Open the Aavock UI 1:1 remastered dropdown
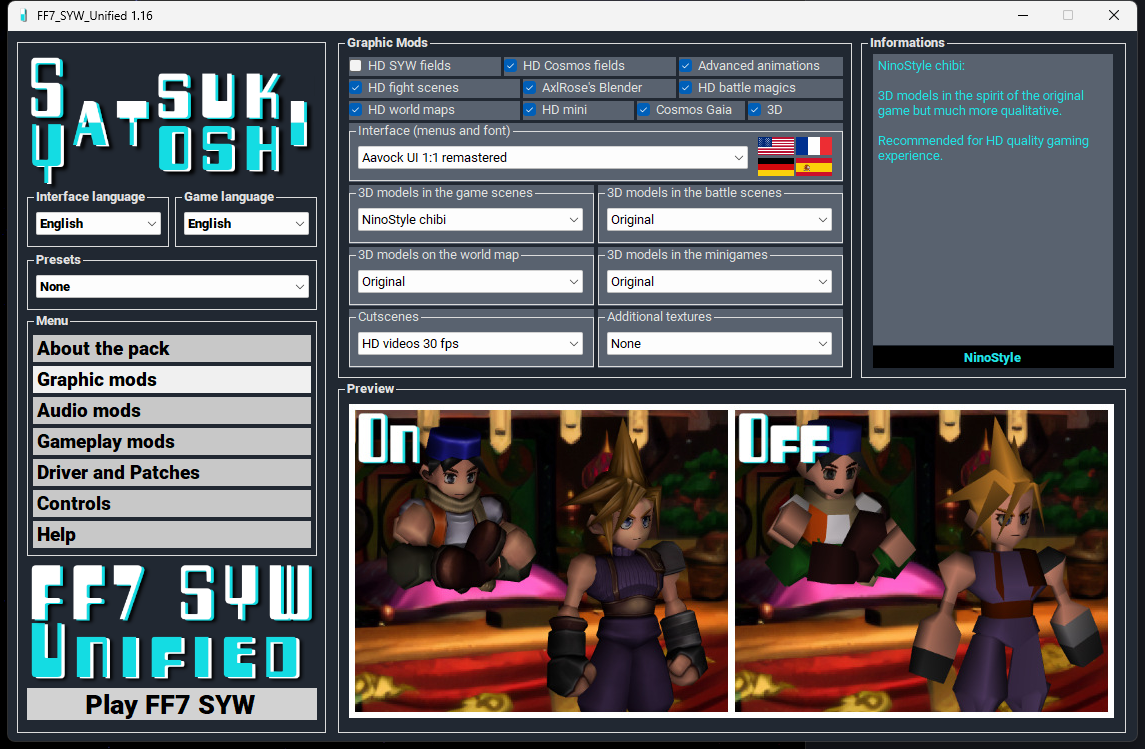The width and height of the screenshot is (1145, 749). click(x=553, y=158)
